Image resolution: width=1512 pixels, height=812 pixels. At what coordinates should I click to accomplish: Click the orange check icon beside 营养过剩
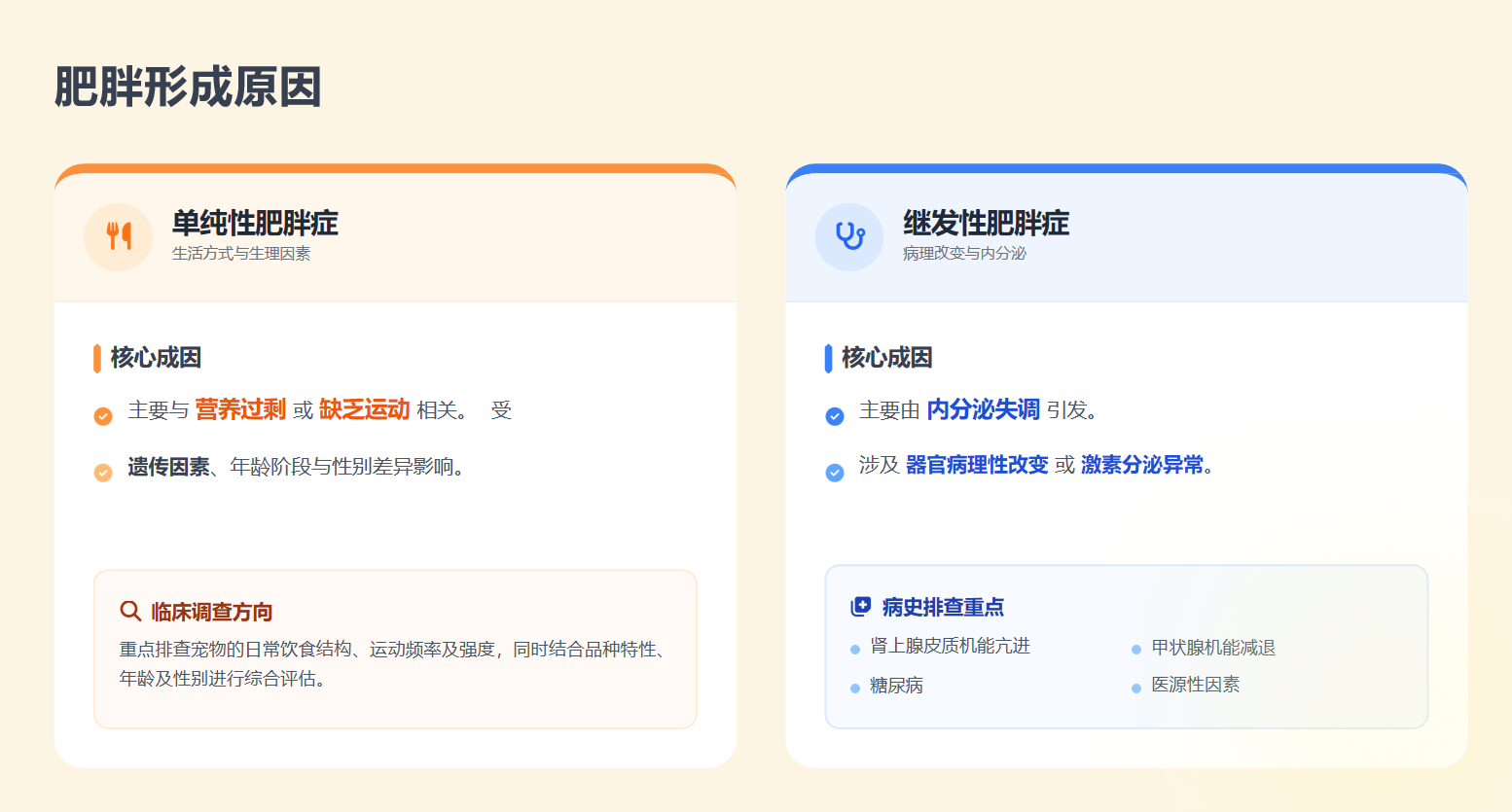point(103,416)
